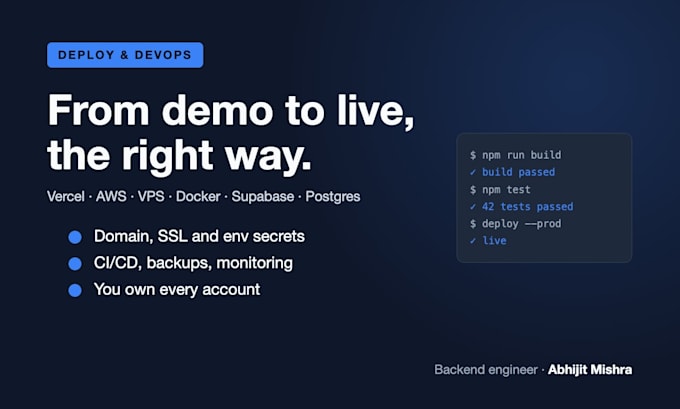680x409 pixels.
Task: Click "Docker" in the tech list
Action: coord(198,196)
